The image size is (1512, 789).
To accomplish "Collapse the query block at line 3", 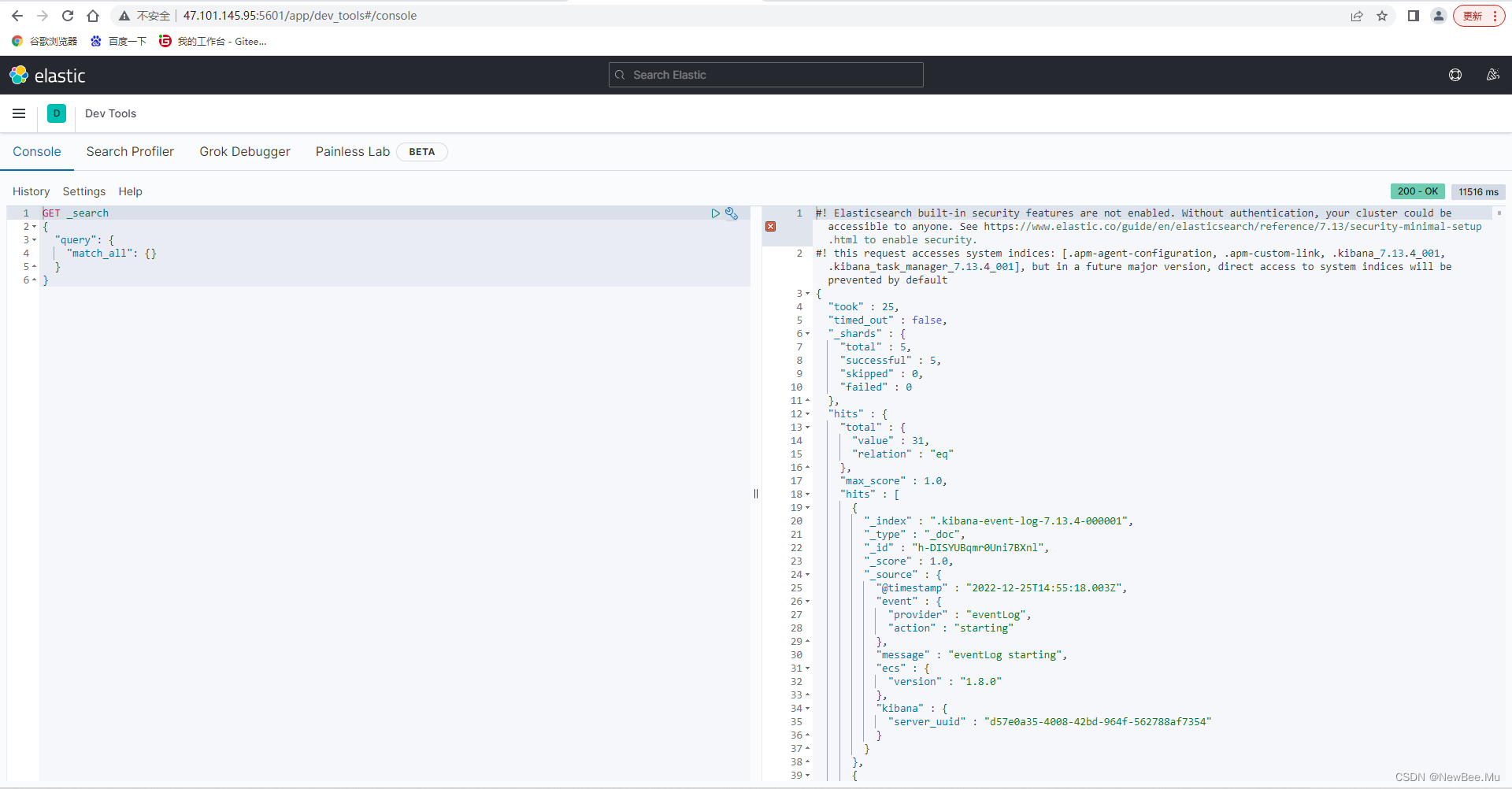I will click(x=34, y=240).
